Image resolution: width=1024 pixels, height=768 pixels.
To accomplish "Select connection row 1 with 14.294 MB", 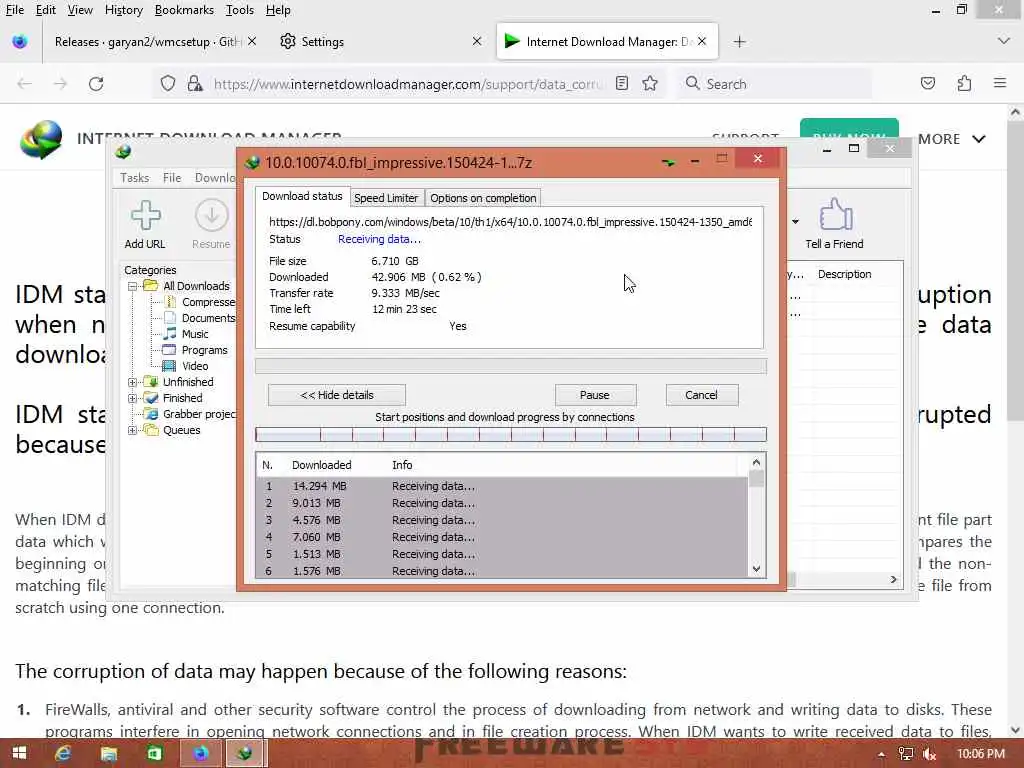I will [x=502, y=486].
